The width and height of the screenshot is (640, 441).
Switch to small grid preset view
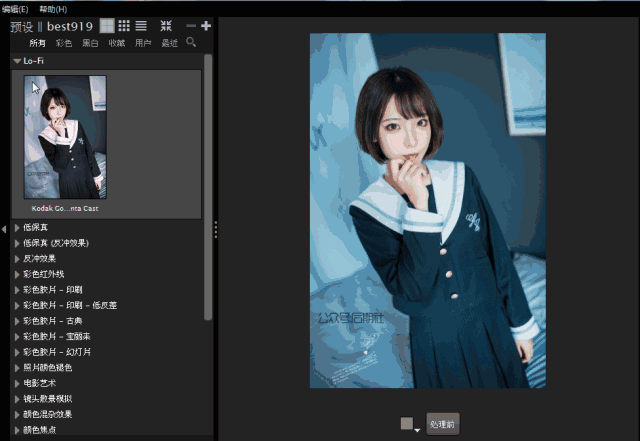coord(124,26)
